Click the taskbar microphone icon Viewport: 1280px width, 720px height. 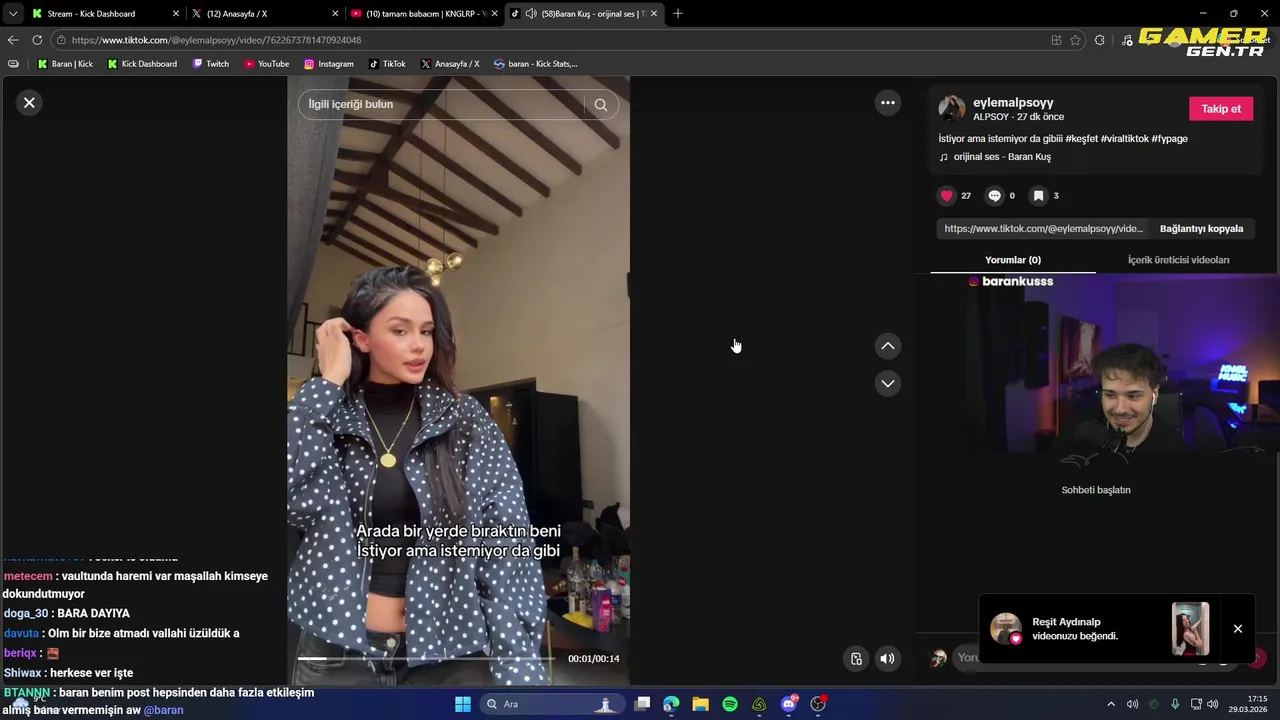(1175, 704)
